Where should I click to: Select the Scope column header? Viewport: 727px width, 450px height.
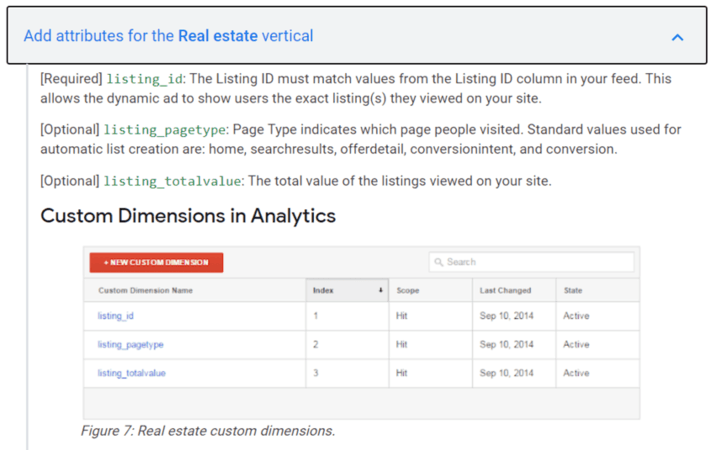[408, 291]
